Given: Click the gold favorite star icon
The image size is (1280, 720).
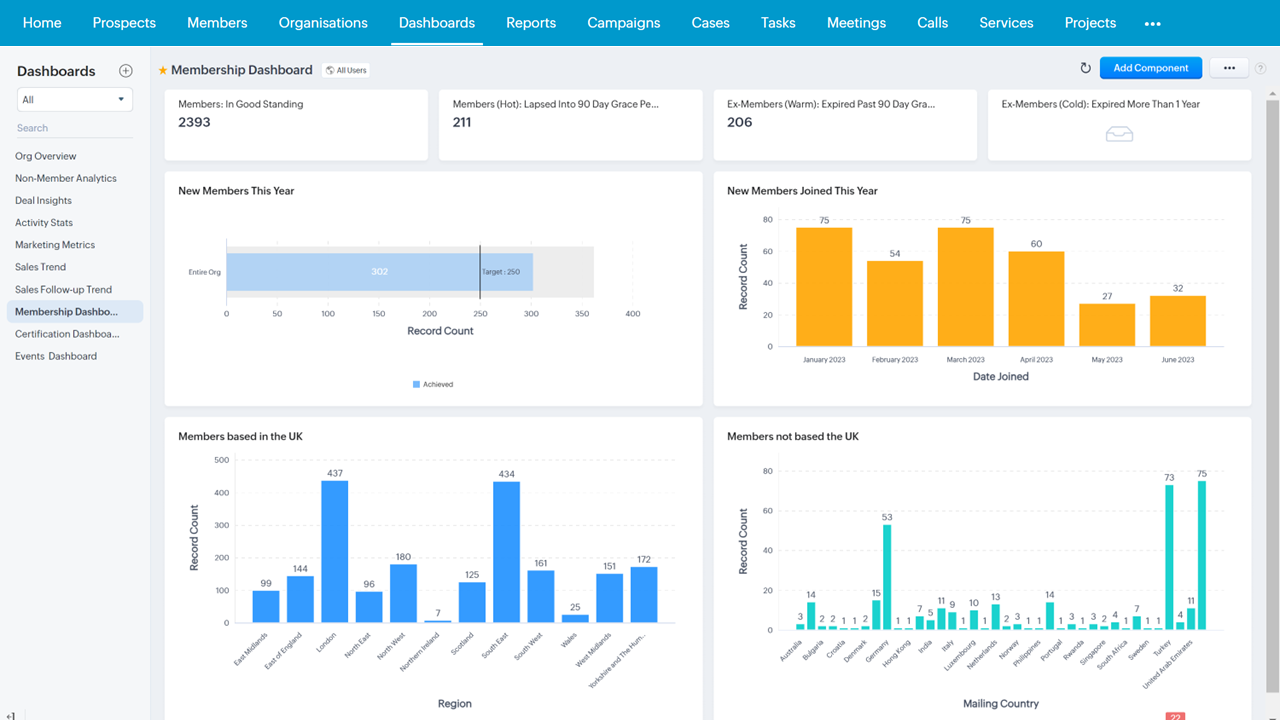Looking at the screenshot, I should [163, 70].
